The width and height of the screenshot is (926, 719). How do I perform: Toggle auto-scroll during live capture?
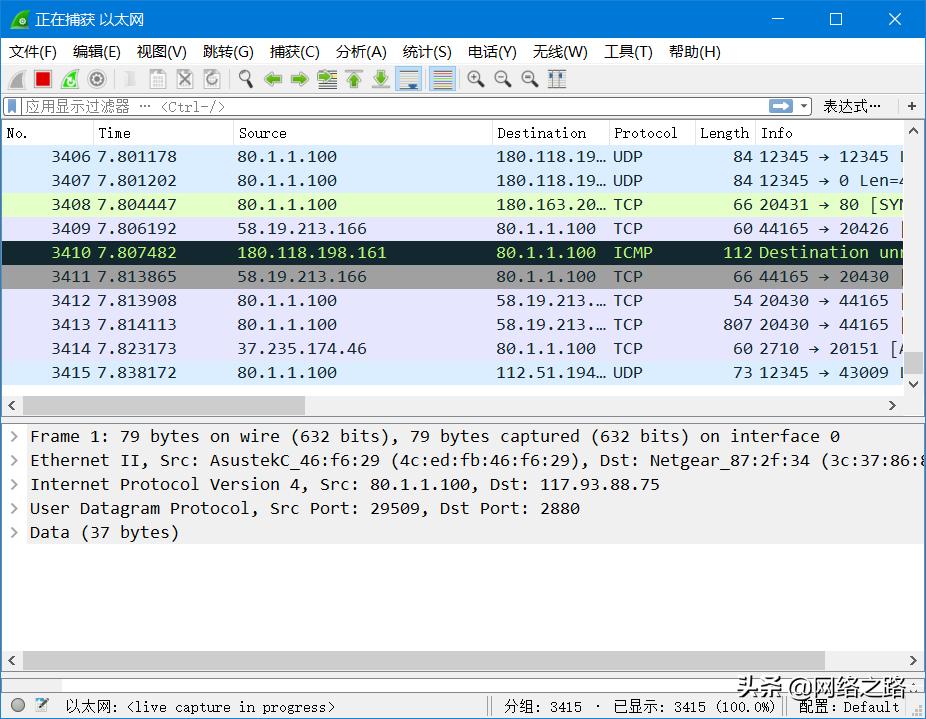tap(408, 79)
